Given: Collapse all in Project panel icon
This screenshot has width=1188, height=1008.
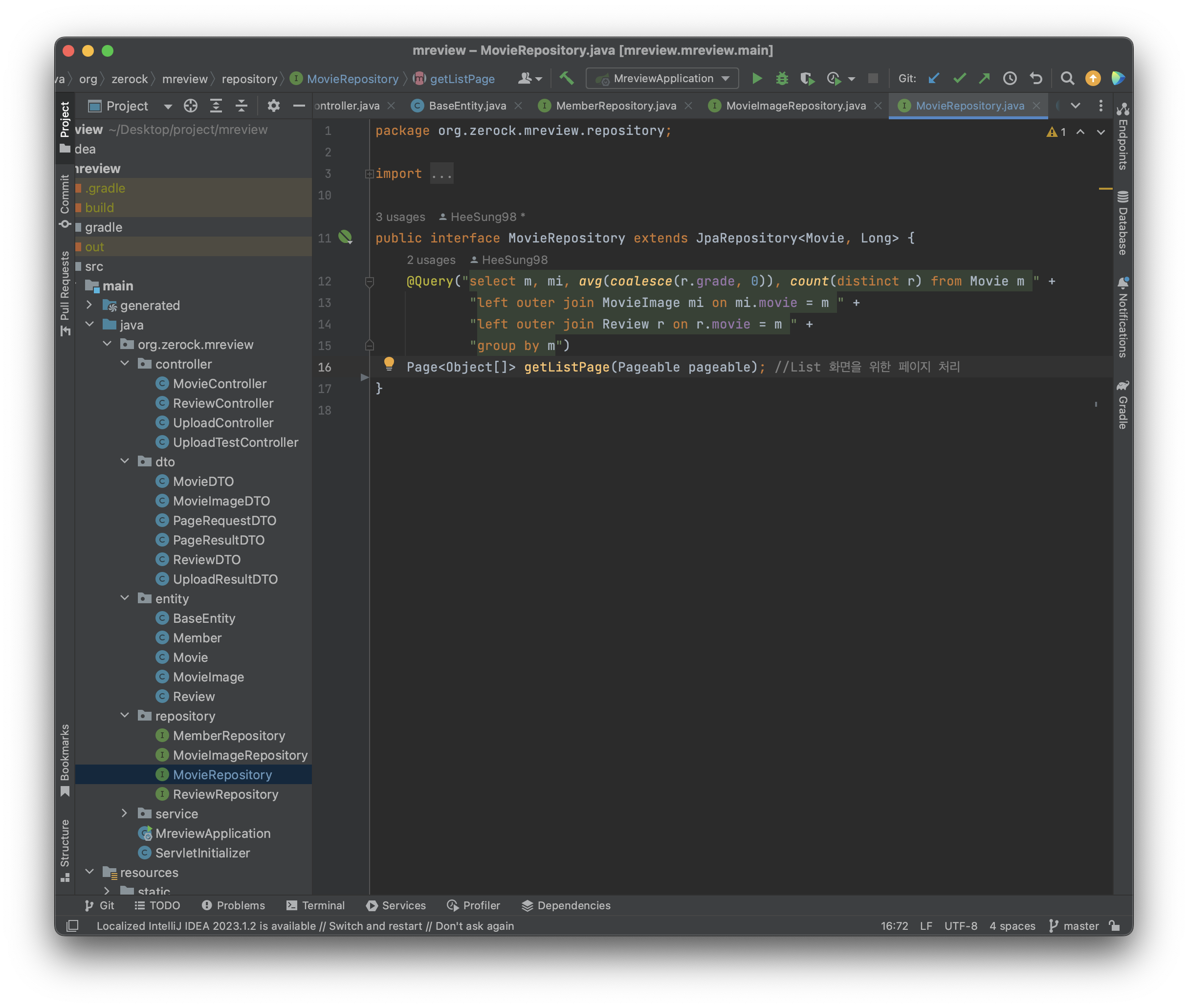Looking at the screenshot, I should click(241, 106).
